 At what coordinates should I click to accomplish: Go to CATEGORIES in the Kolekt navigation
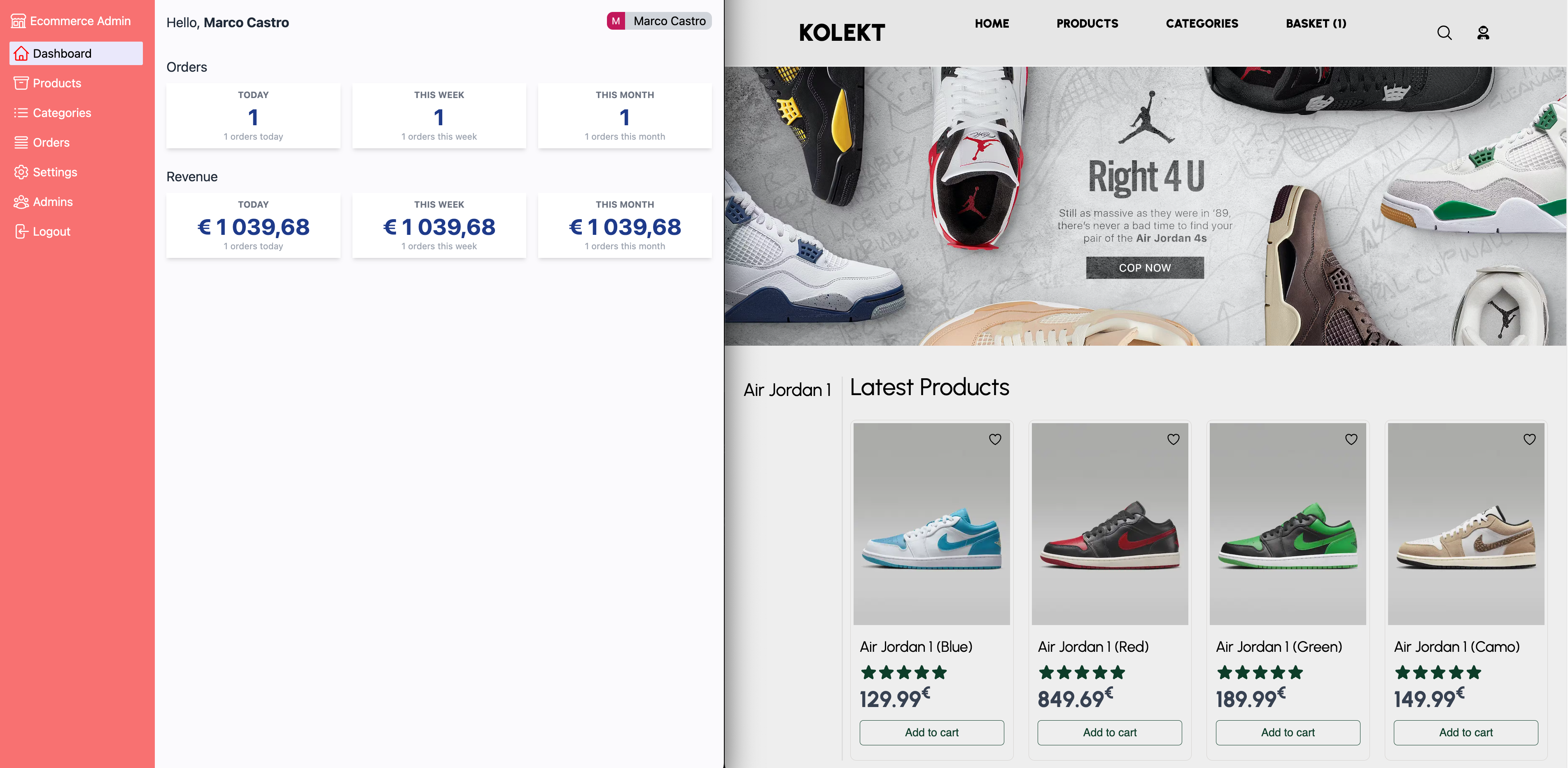[x=1202, y=24]
